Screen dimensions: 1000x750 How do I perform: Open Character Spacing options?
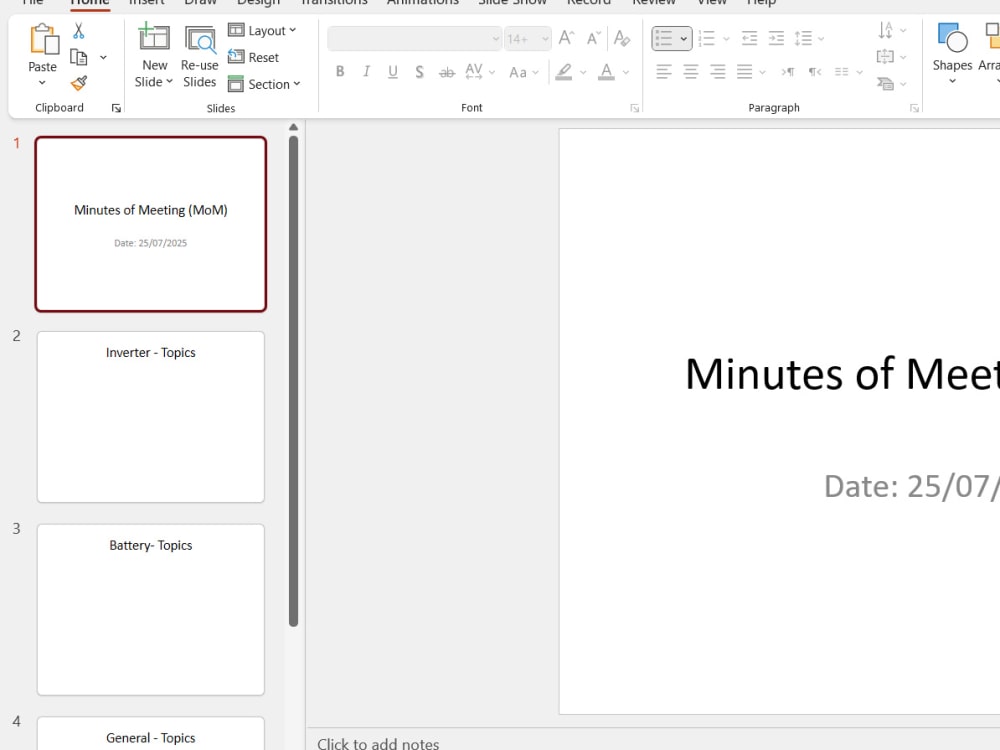[480, 71]
